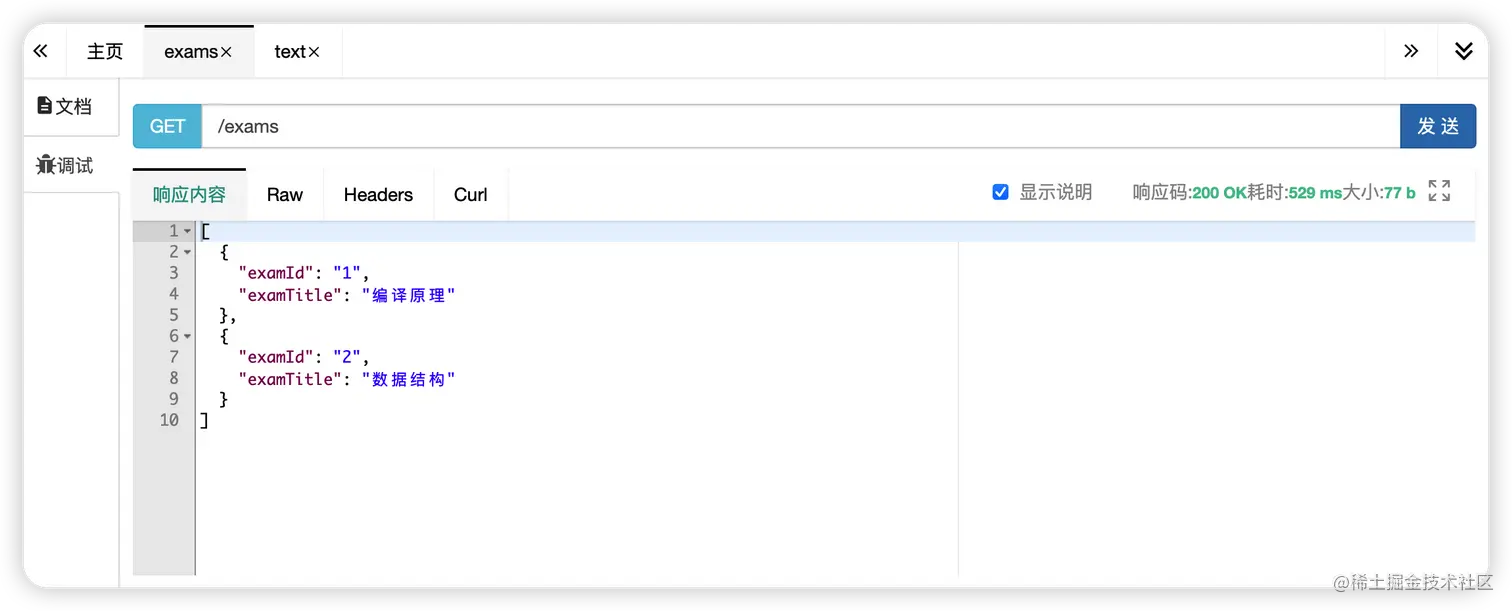The width and height of the screenshot is (1512, 611).
Task: Toggle the 显示说明 checkbox
Action: (x=1000, y=192)
